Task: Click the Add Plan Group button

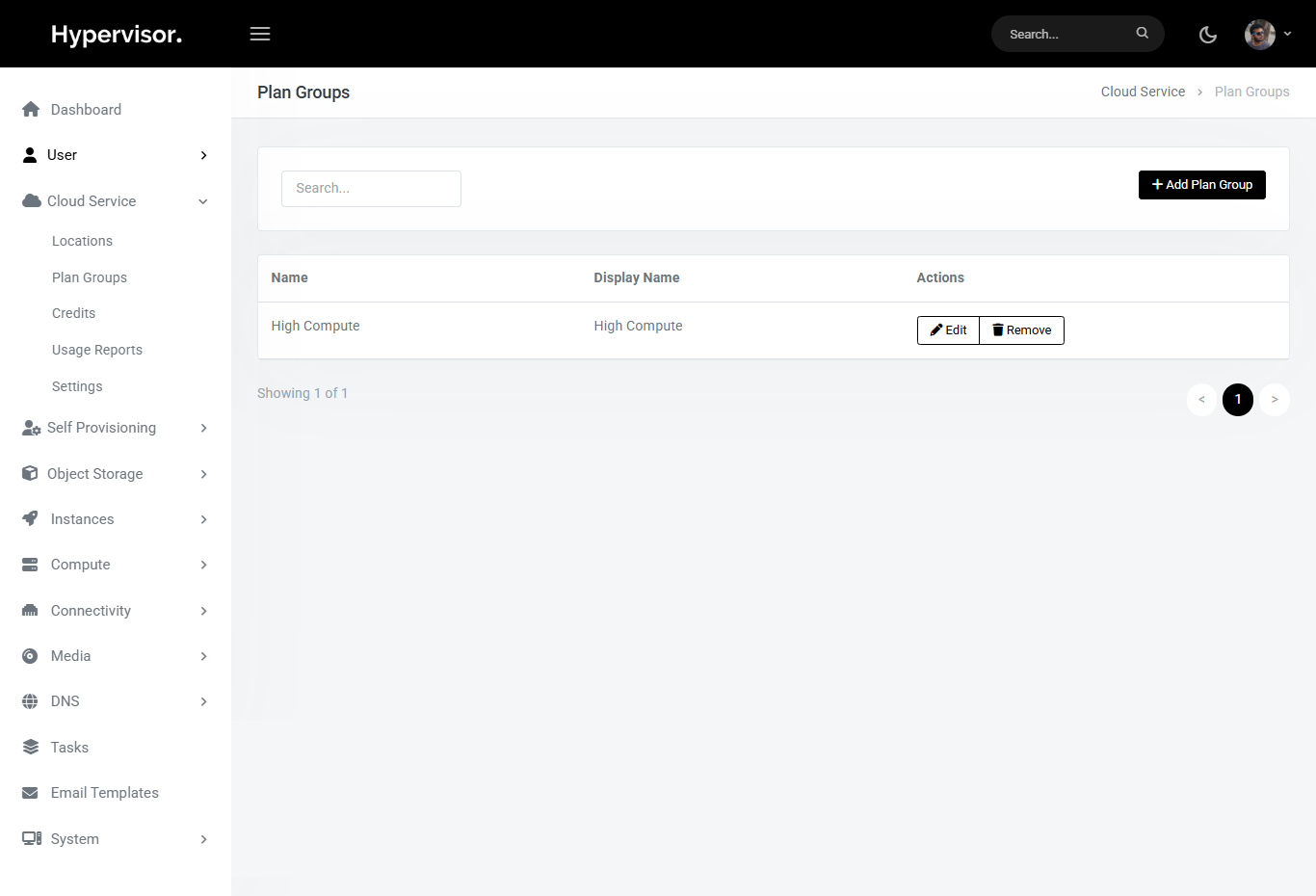Action: (1201, 185)
